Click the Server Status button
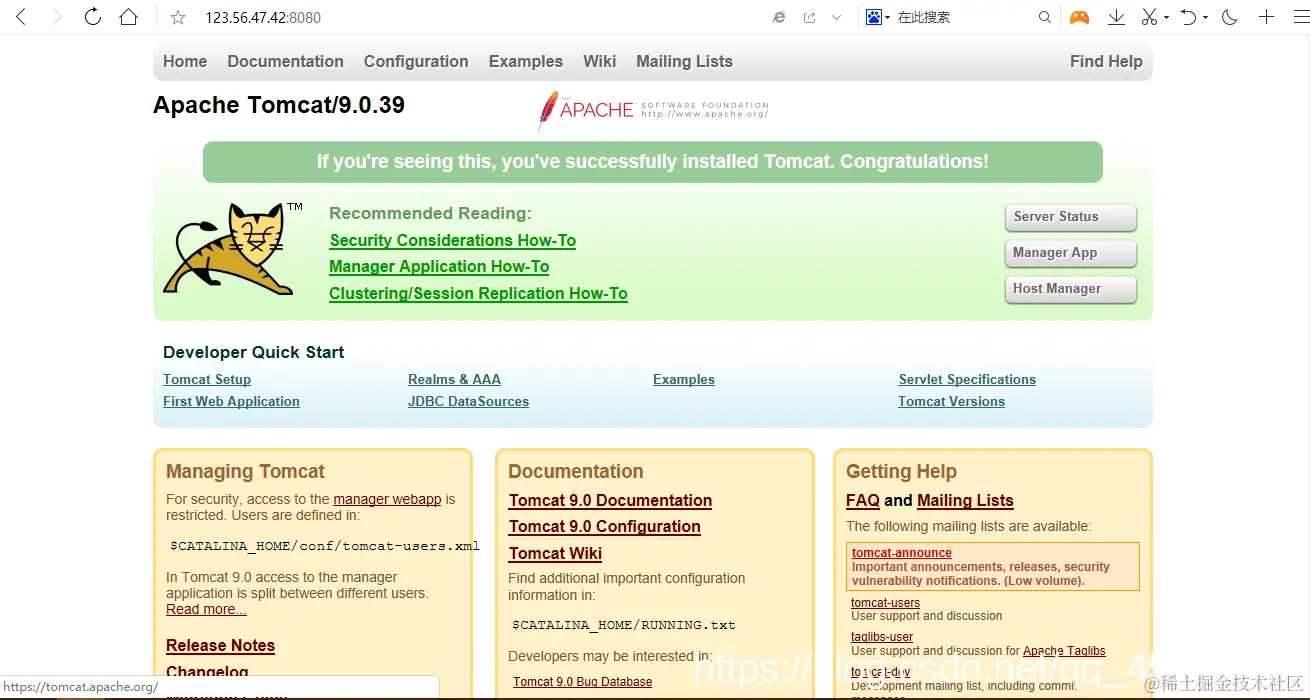The width and height of the screenshot is (1310, 700). pyautogui.click(x=1070, y=217)
